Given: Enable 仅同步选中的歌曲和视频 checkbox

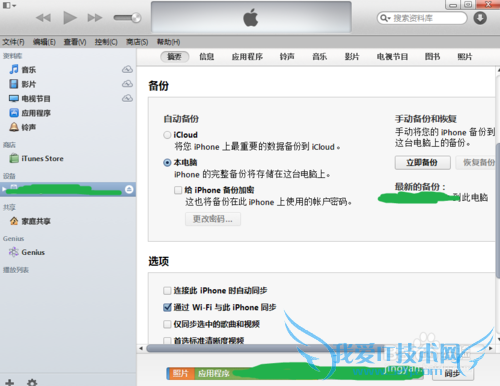Looking at the screenshot, I should tap(167, 324).
